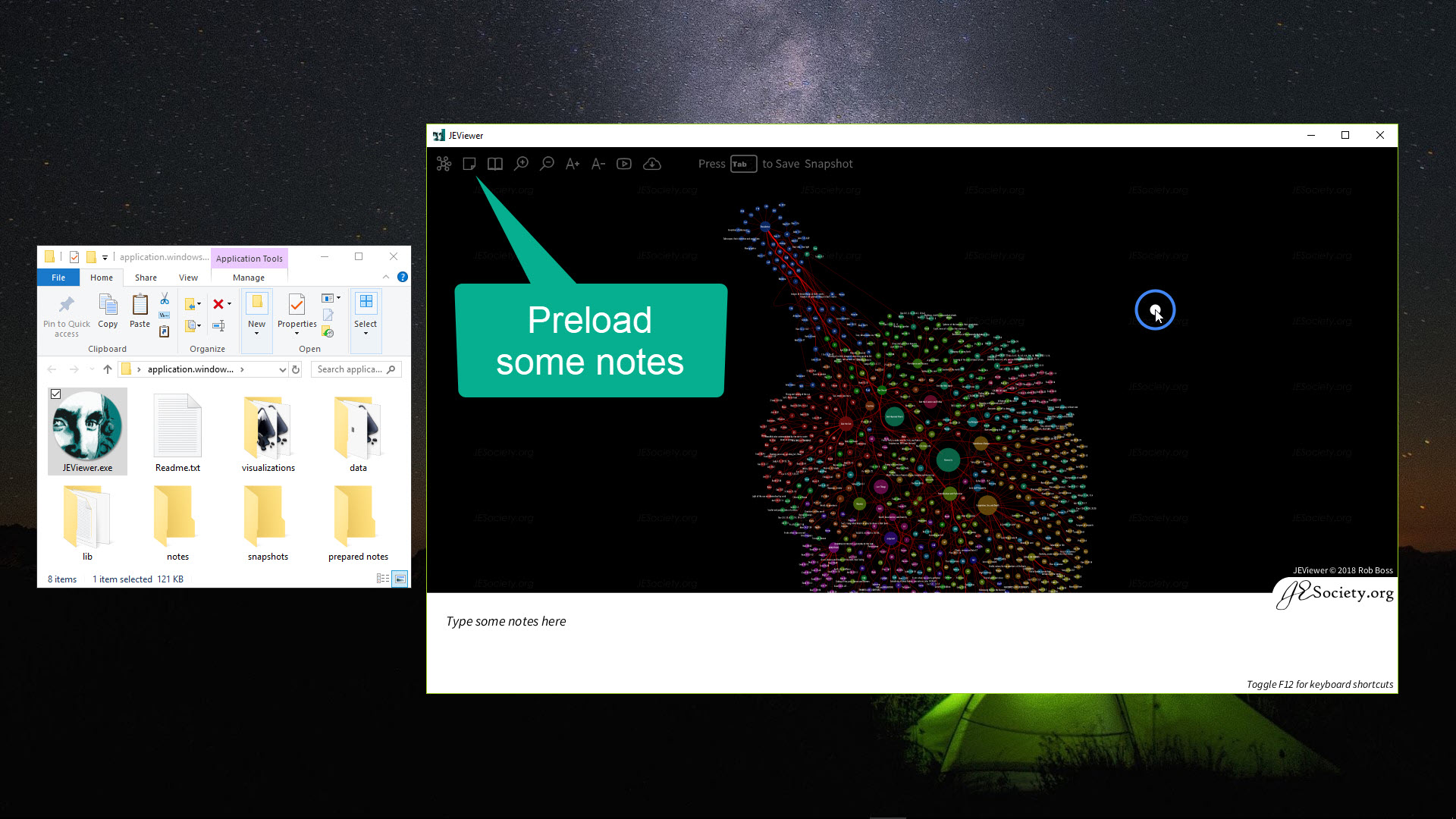Click the Search application field in Explorer
This screenshot has width=1456, height=819.
[356, 369]
